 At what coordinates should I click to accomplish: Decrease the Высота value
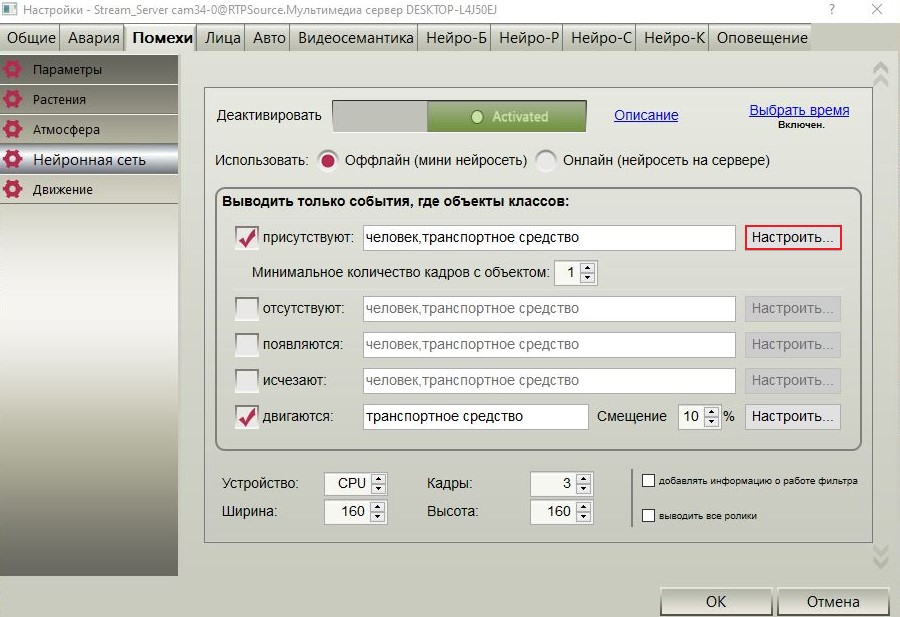tap(583, 517)
